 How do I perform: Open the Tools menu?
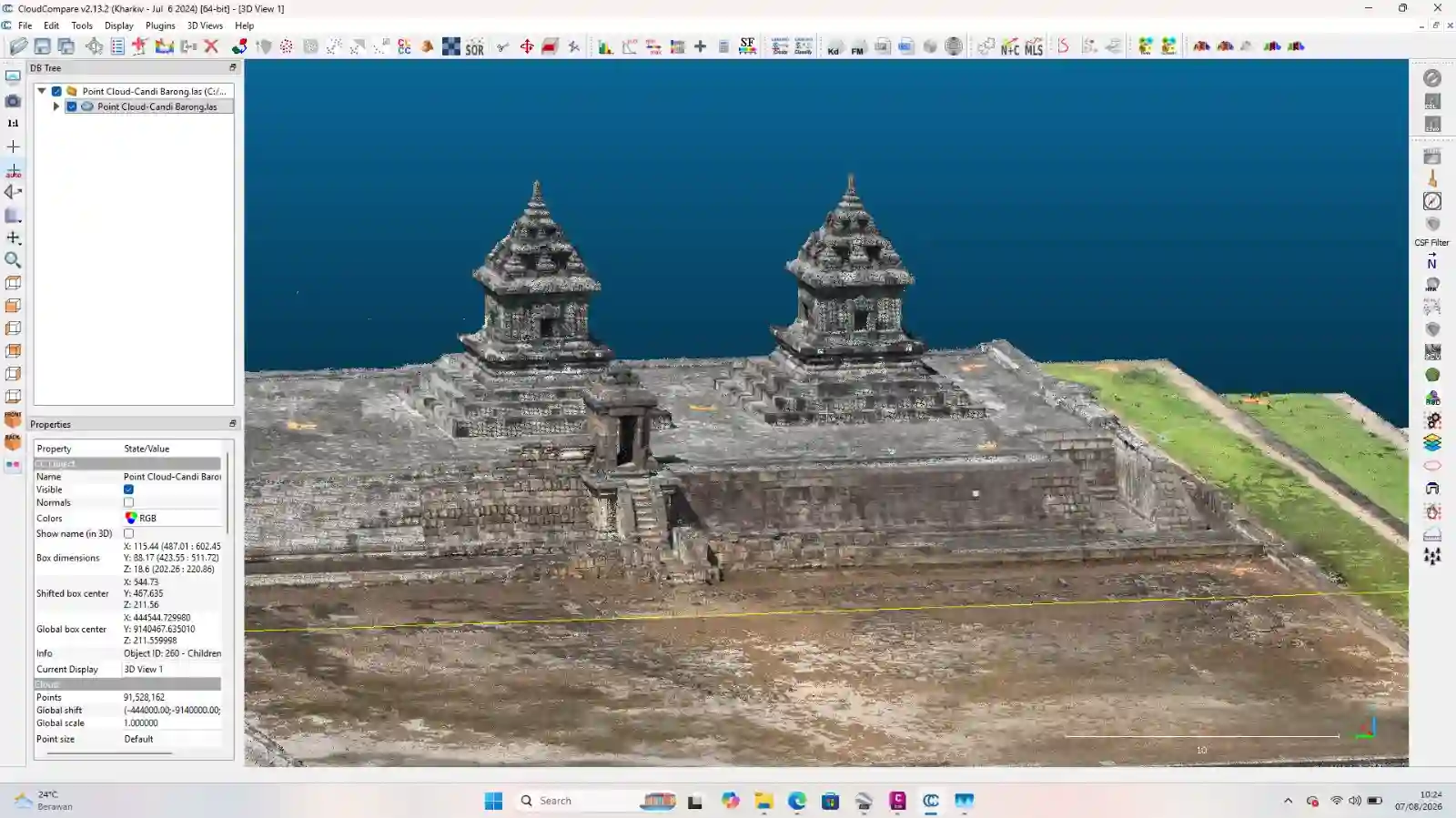tap(82, 25)
